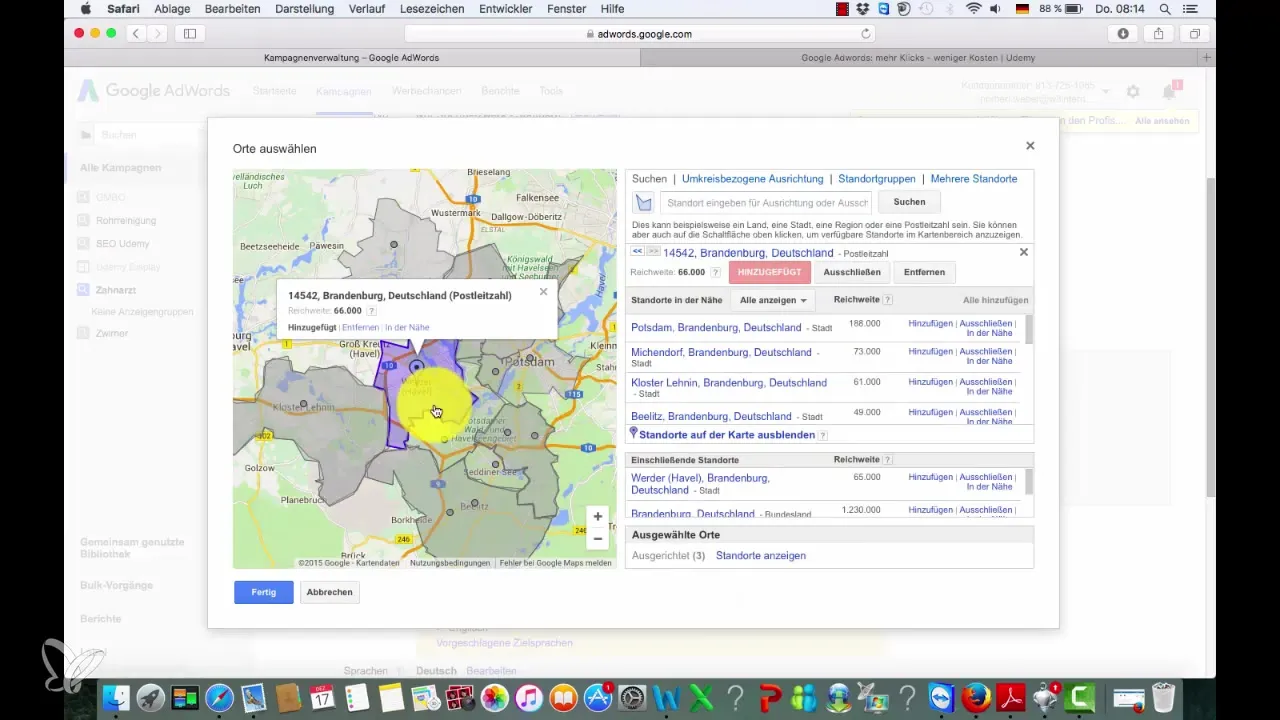The height and width of the screenshot is (720, 1280).
Task: Click into the Standort eingeben input field
Action: pos(765,203)
